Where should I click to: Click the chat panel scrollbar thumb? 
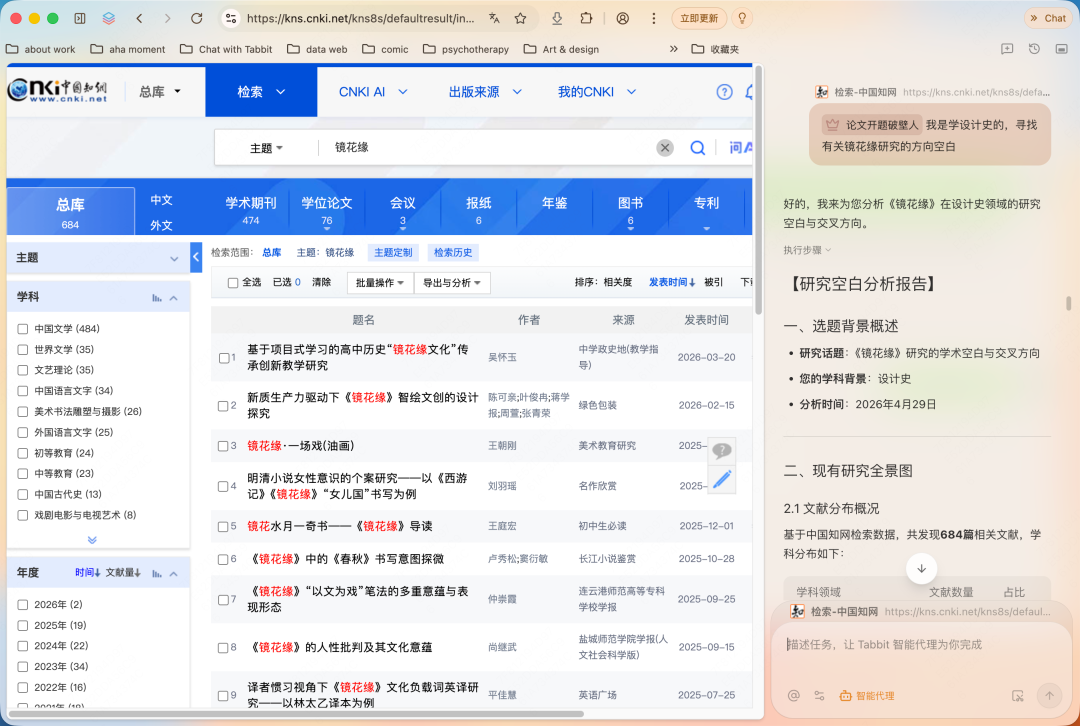(x=1068, y=304)
